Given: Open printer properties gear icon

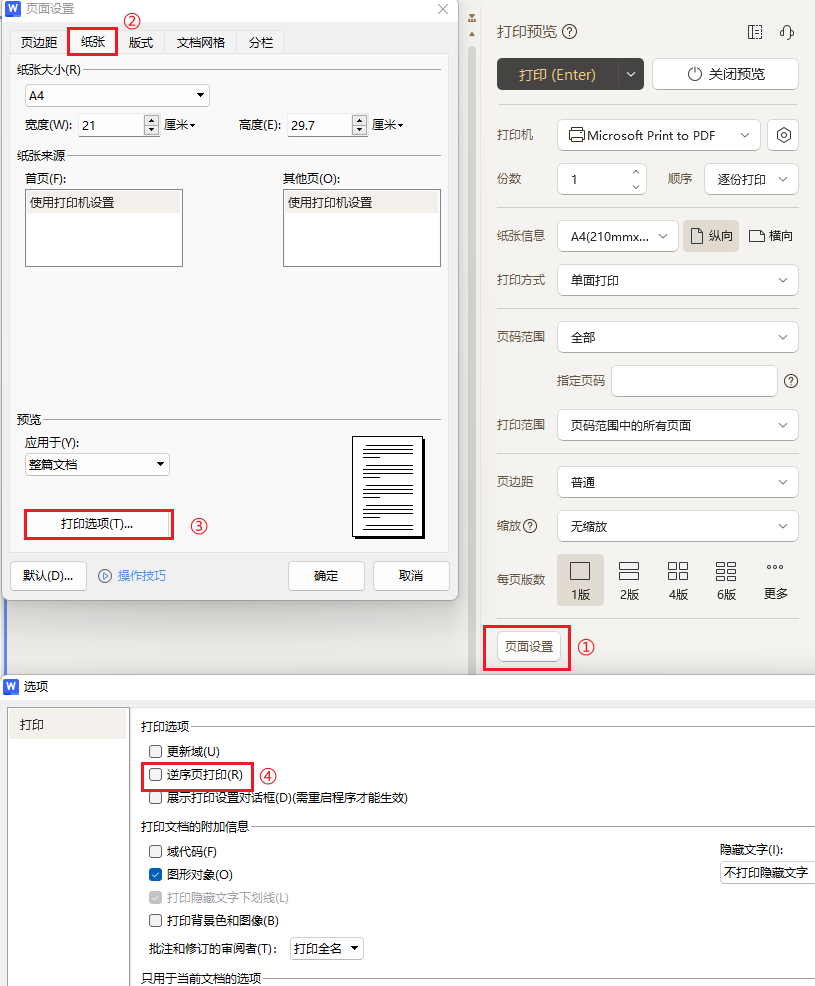Looking at the screenshot, I should click(x=783, y=135).
